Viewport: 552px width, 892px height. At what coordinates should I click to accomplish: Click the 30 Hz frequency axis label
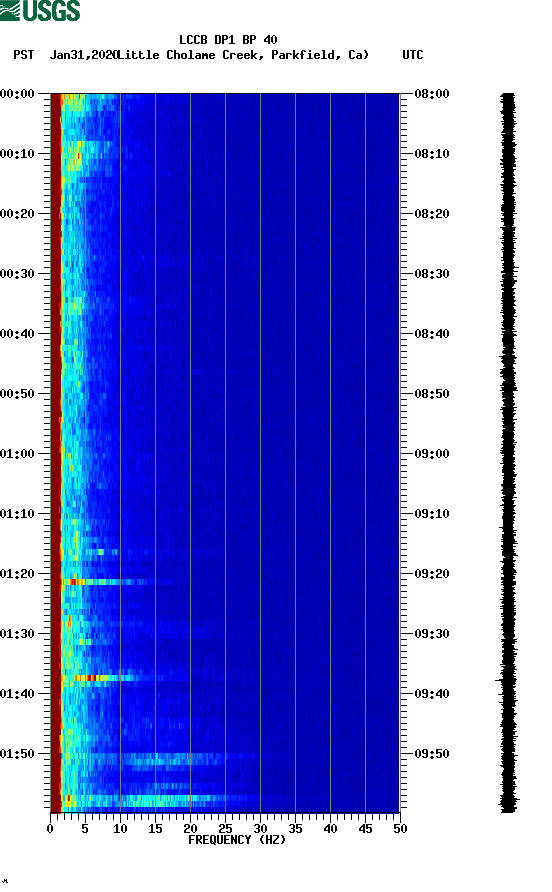(x=260, y=829)
